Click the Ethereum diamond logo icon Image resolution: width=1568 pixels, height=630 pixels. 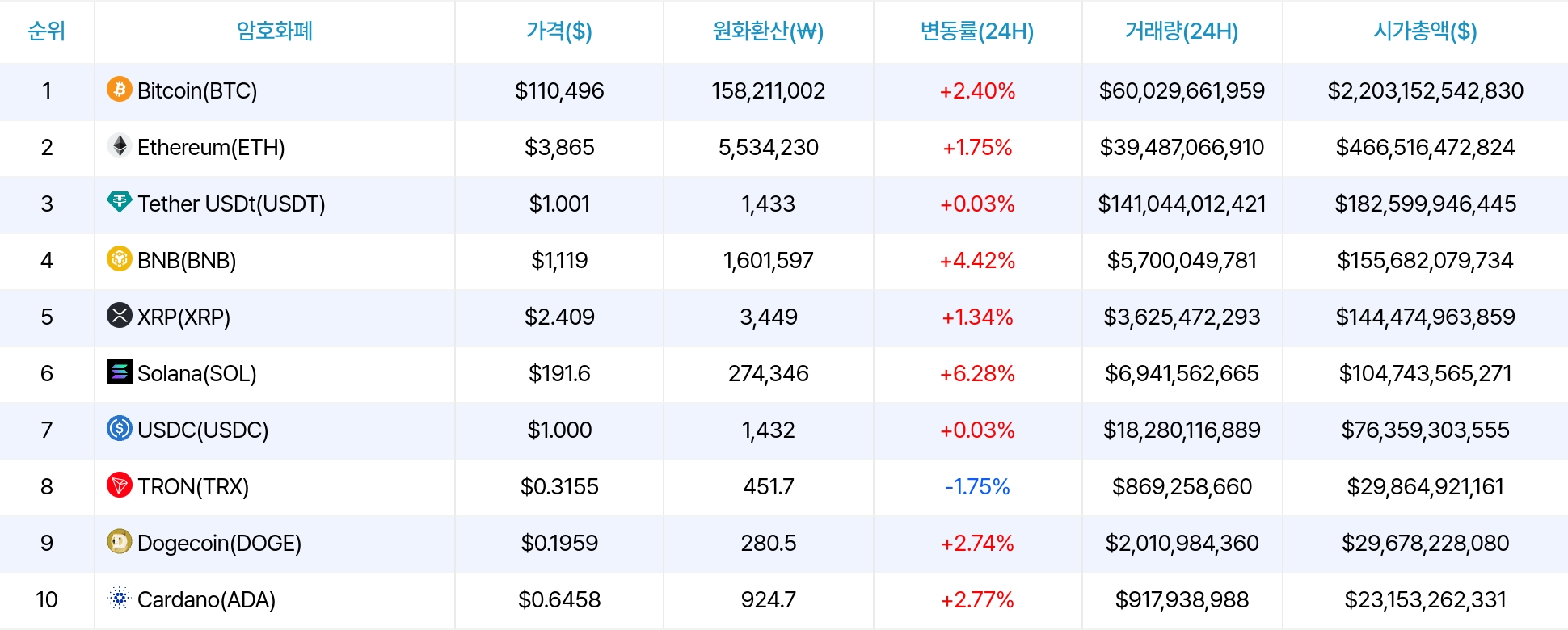pyautogui.click(x=120, y=145)
